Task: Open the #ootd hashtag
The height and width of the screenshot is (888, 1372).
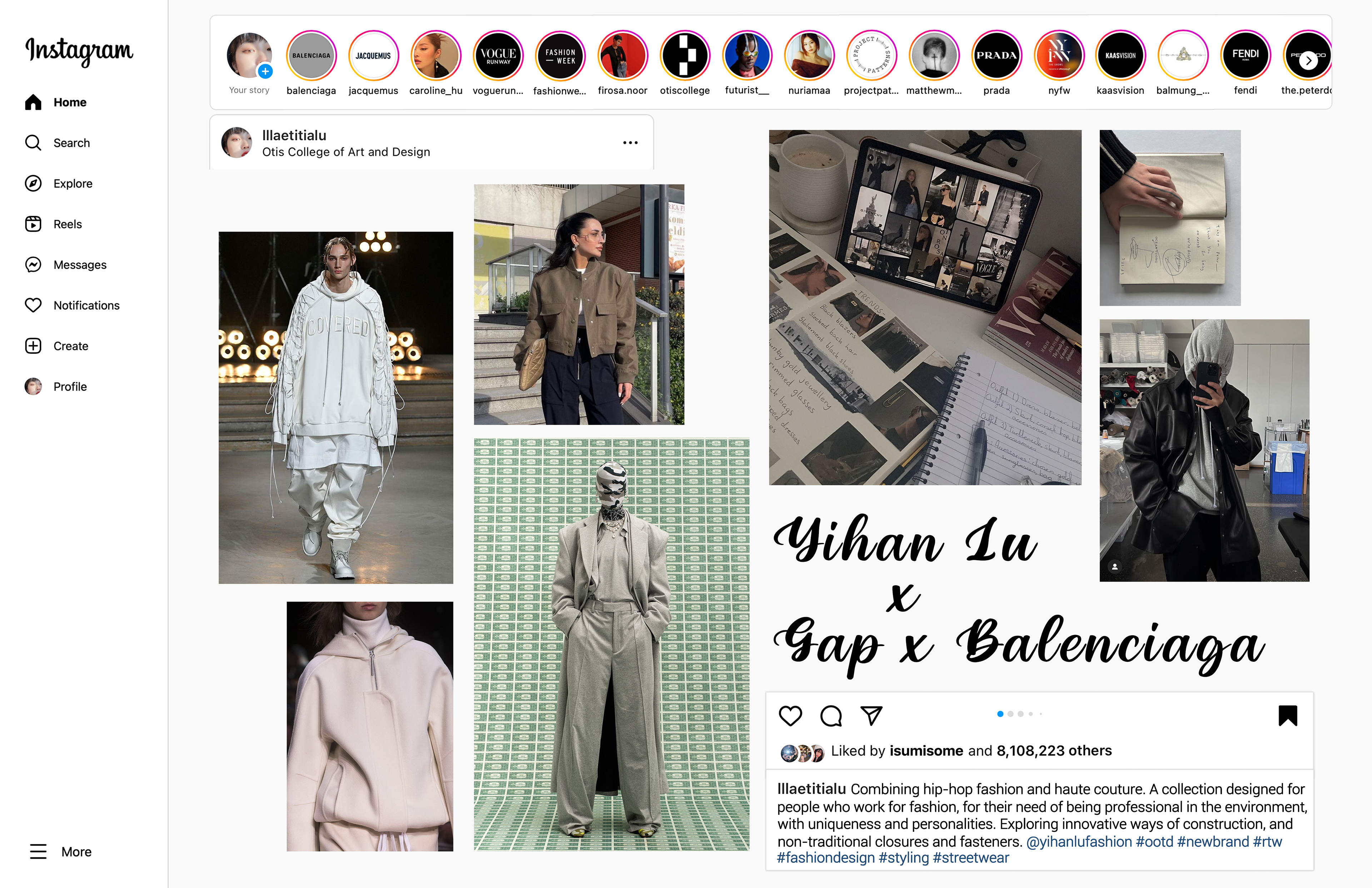Action: pos(1154,841)
